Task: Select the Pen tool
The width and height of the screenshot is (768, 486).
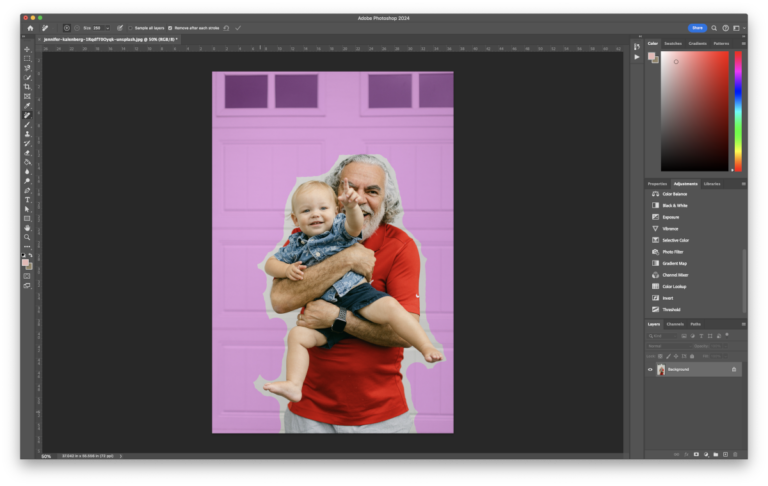Action: coord(27,191)
